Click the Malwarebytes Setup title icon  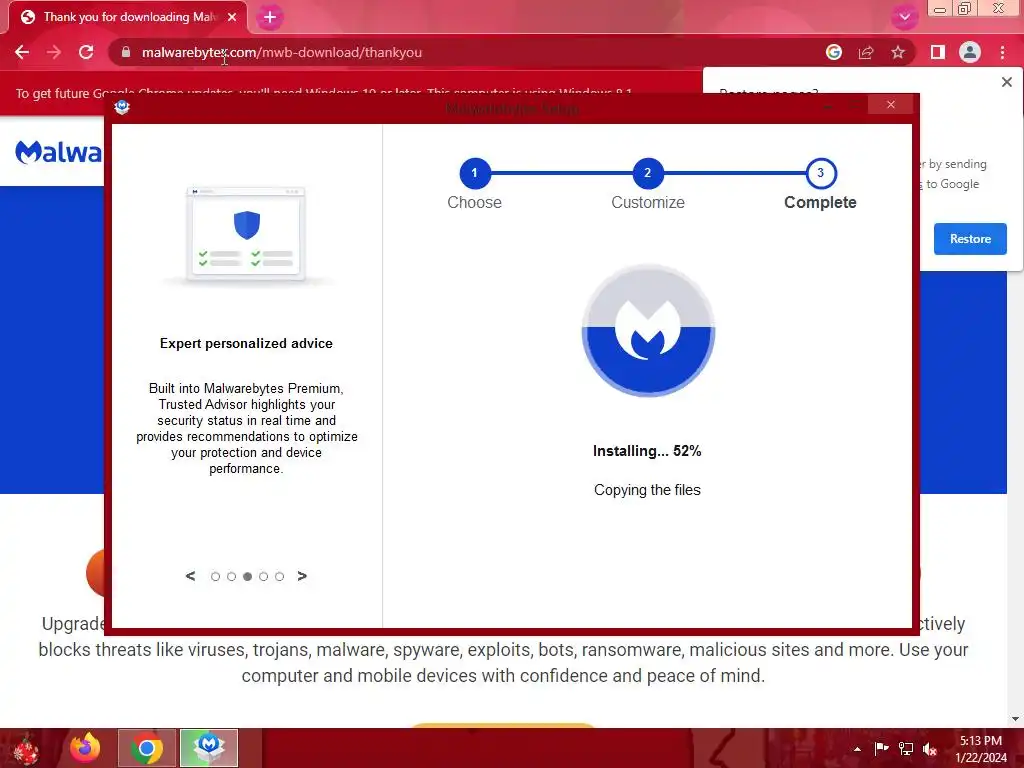click(x=122, y=106)
